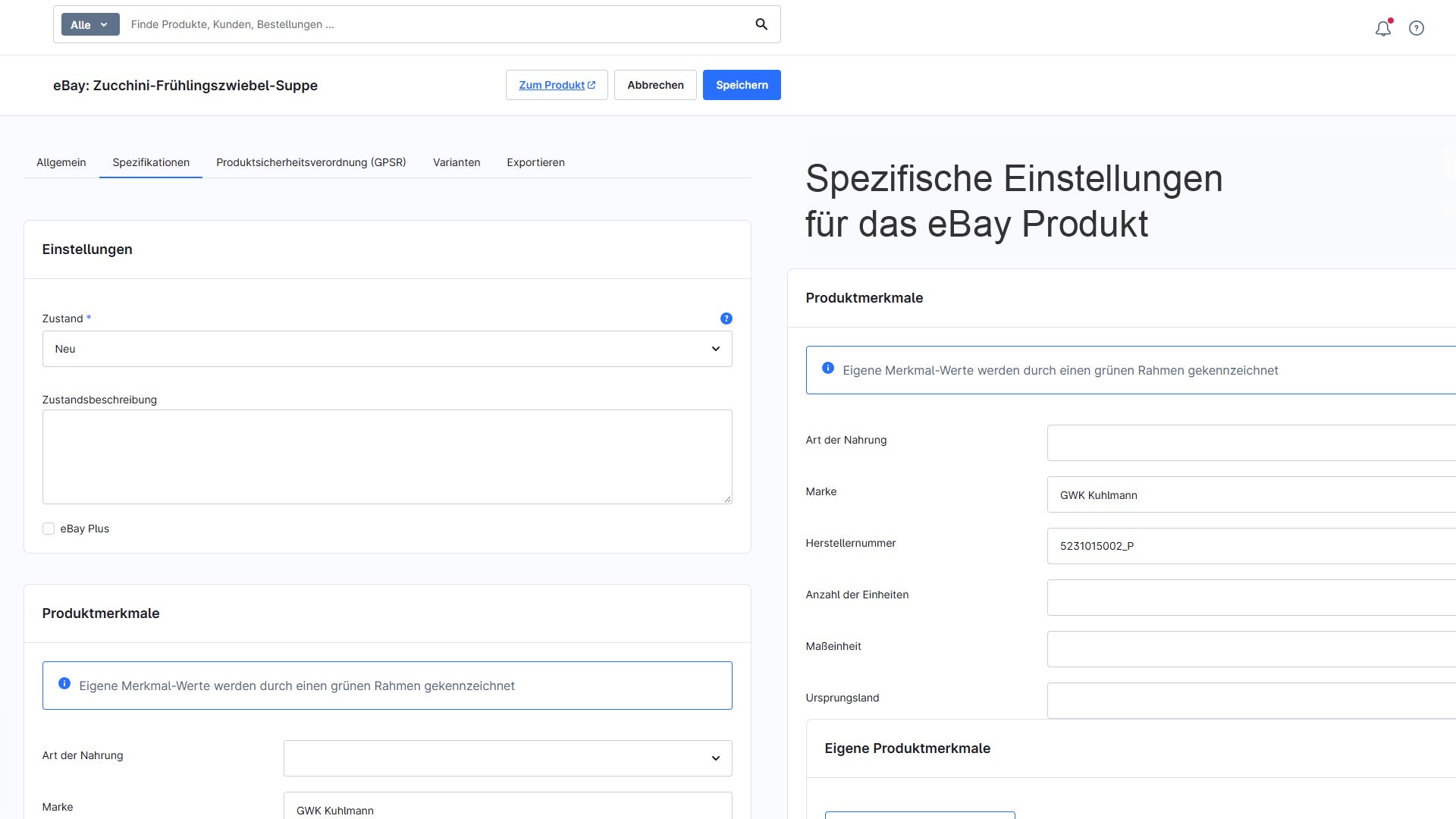Switch to the Allgemein tab
Screen dimensions: 1456x819
coord(61,162)
